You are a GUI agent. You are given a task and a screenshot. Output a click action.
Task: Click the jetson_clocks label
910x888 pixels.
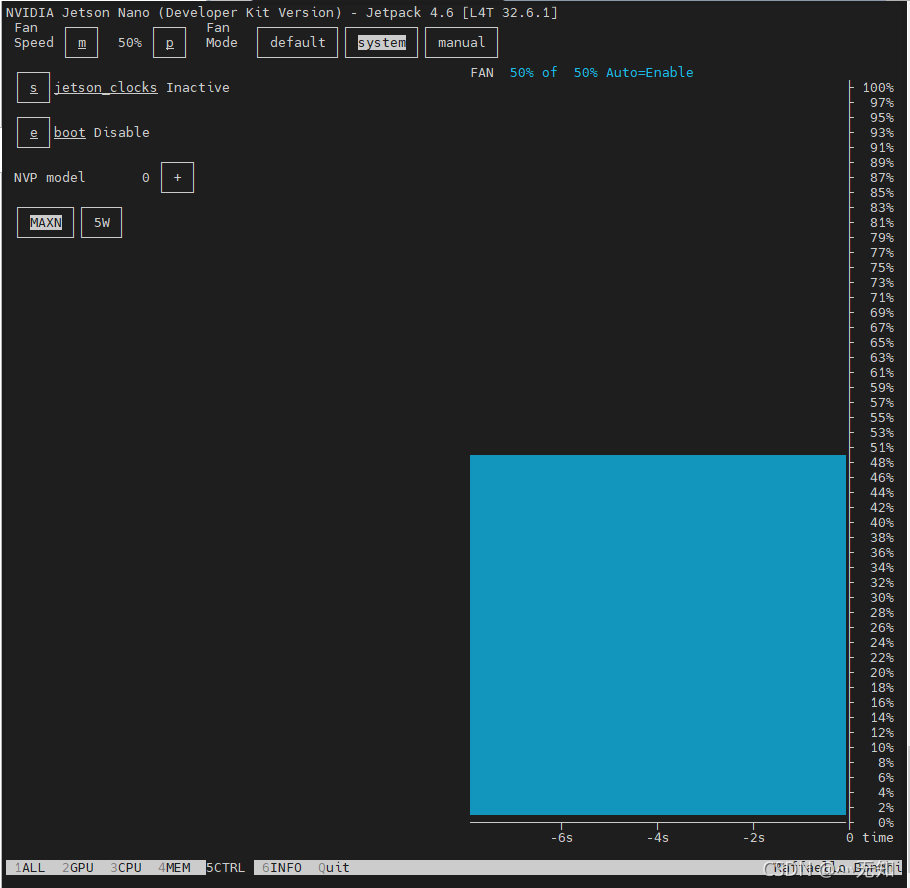(x=106, y=88)
